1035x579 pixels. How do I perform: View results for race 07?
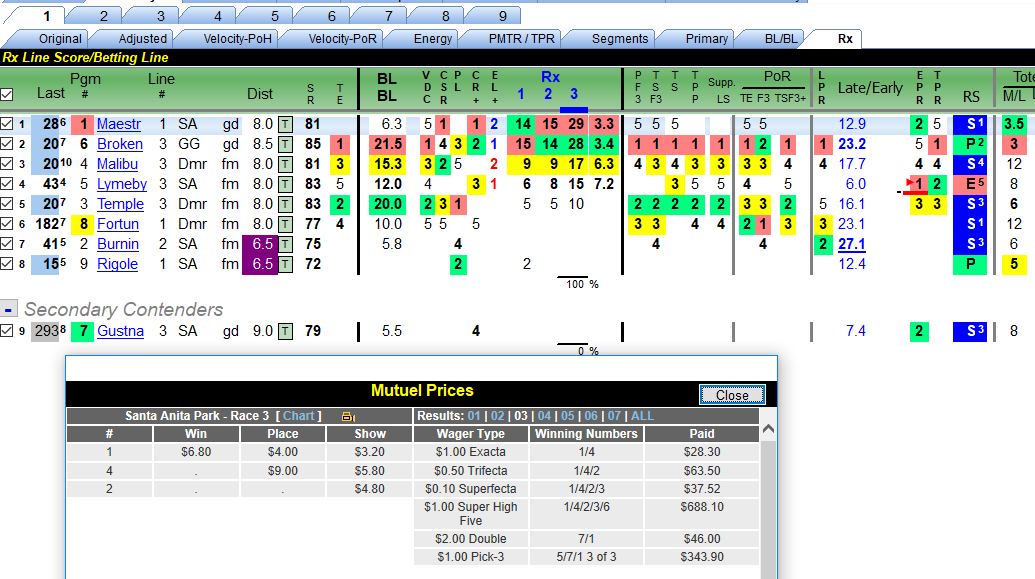[614, 416]
